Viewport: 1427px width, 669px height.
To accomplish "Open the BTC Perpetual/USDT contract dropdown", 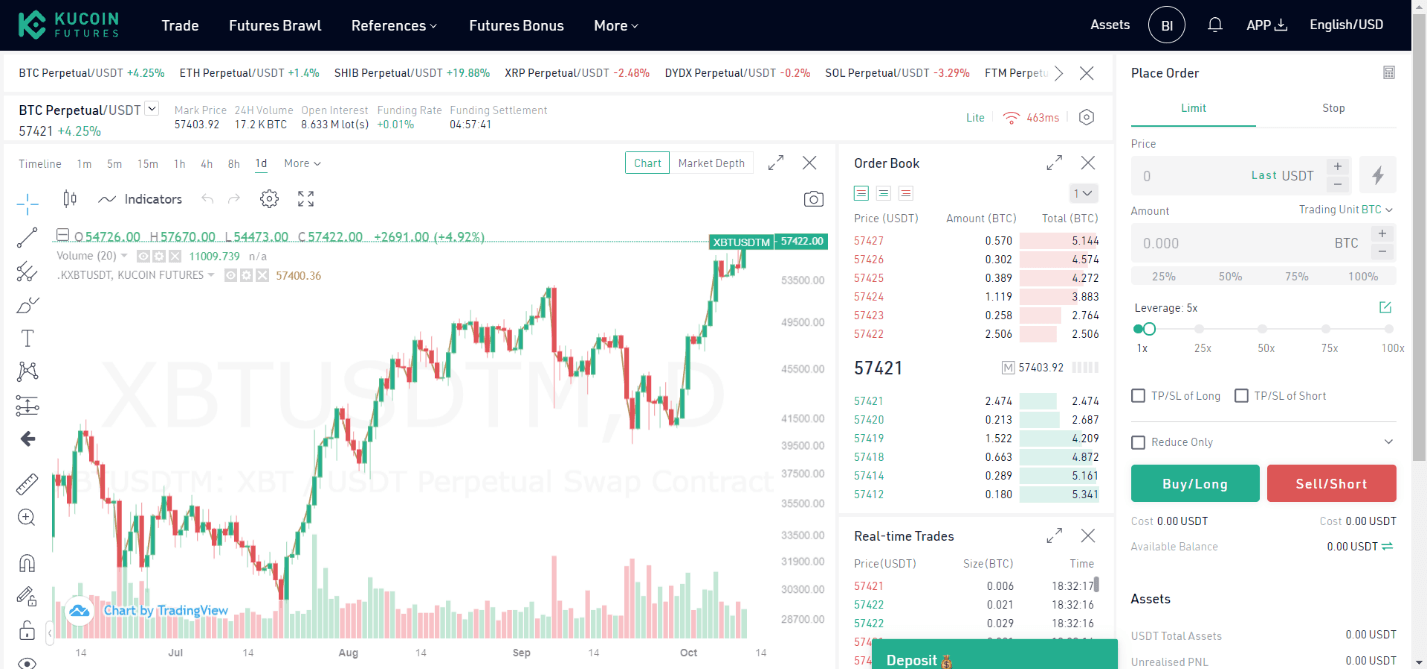I will pyautogui.click(x=151, y=109).
